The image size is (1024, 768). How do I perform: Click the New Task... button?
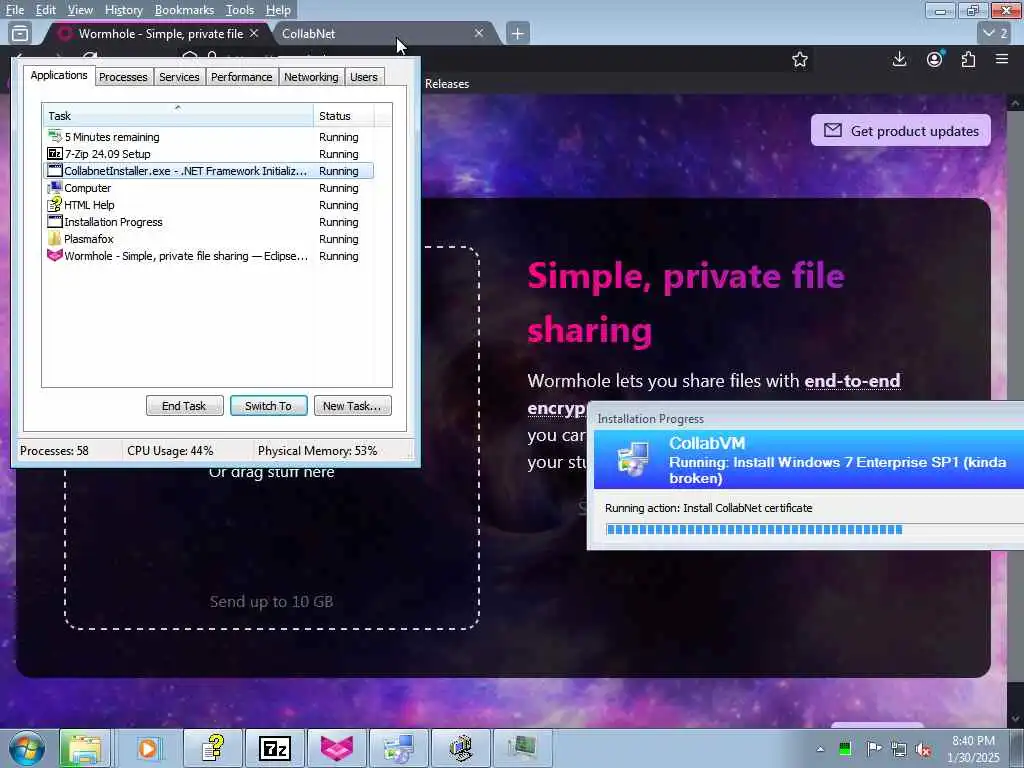[x=352, y=406]
